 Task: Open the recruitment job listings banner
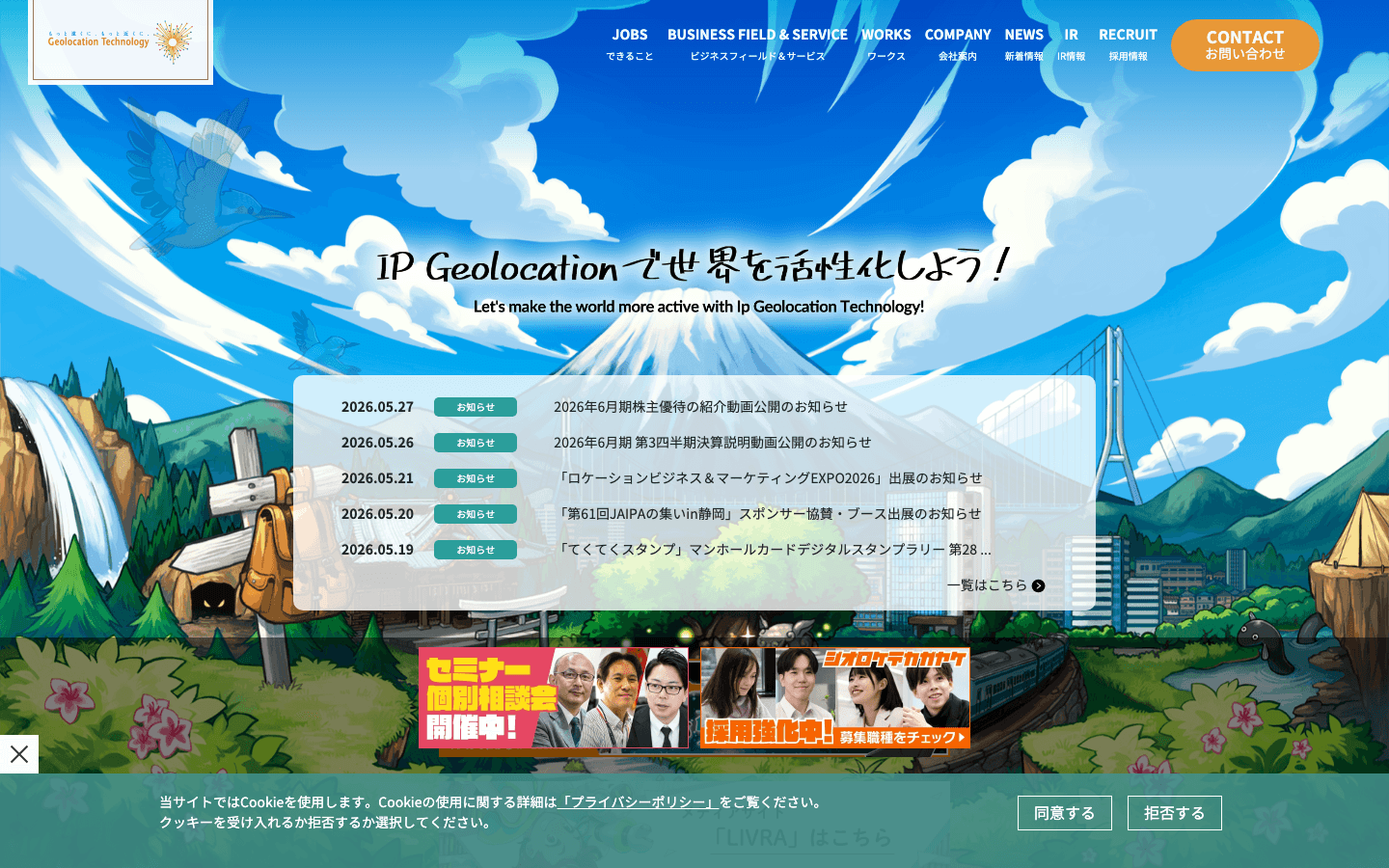coord(835,698)
